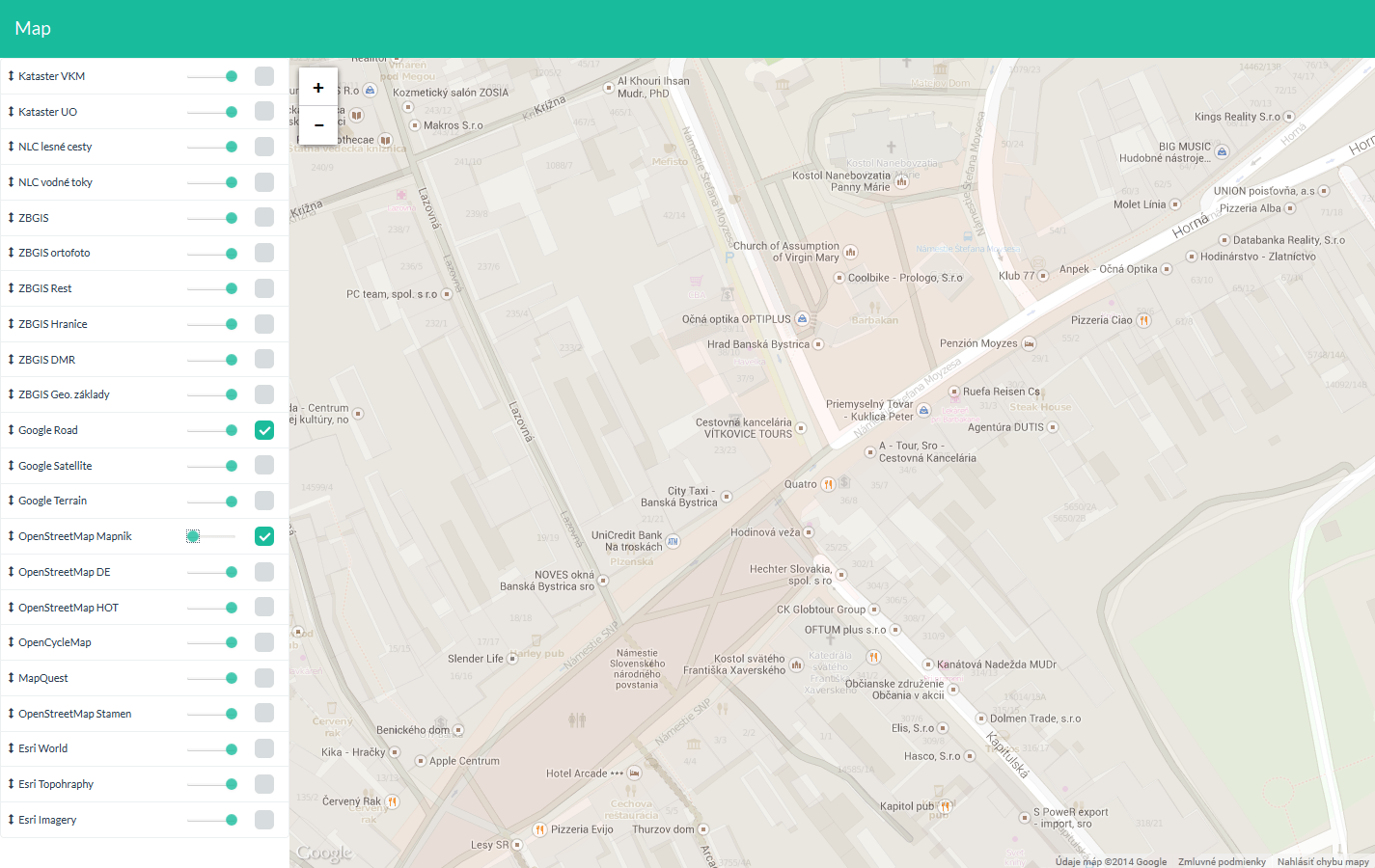Check the MapQuest layer checkbox

(x=264, y=678)
